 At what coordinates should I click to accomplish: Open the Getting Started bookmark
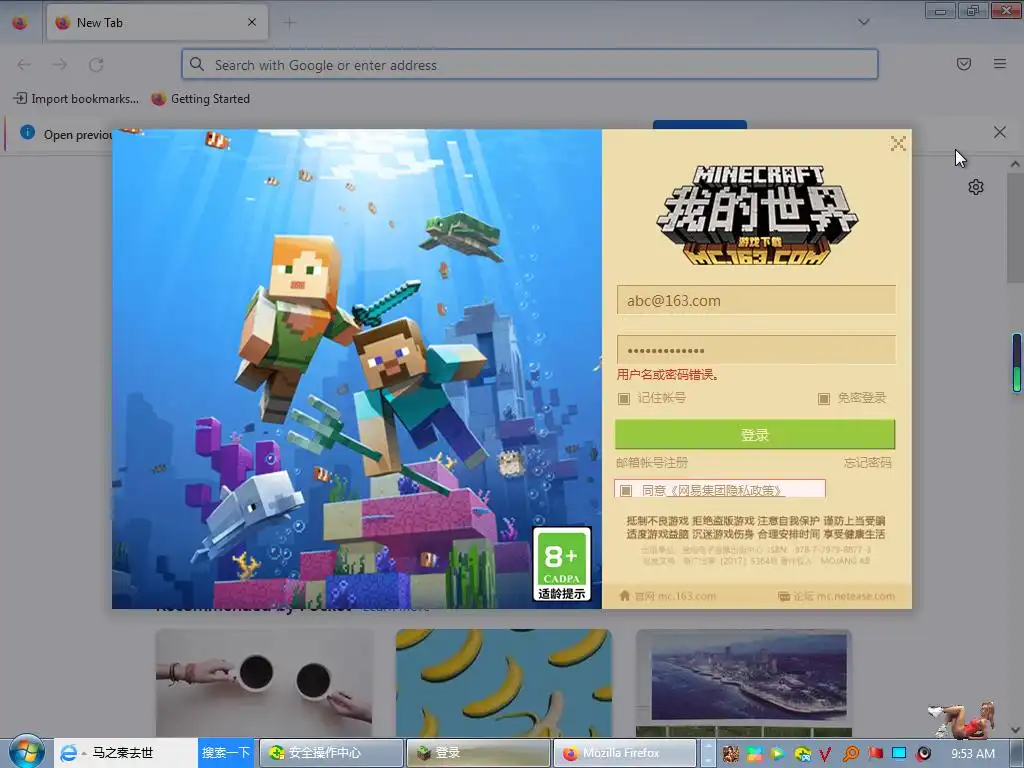[x=200, y=99]
